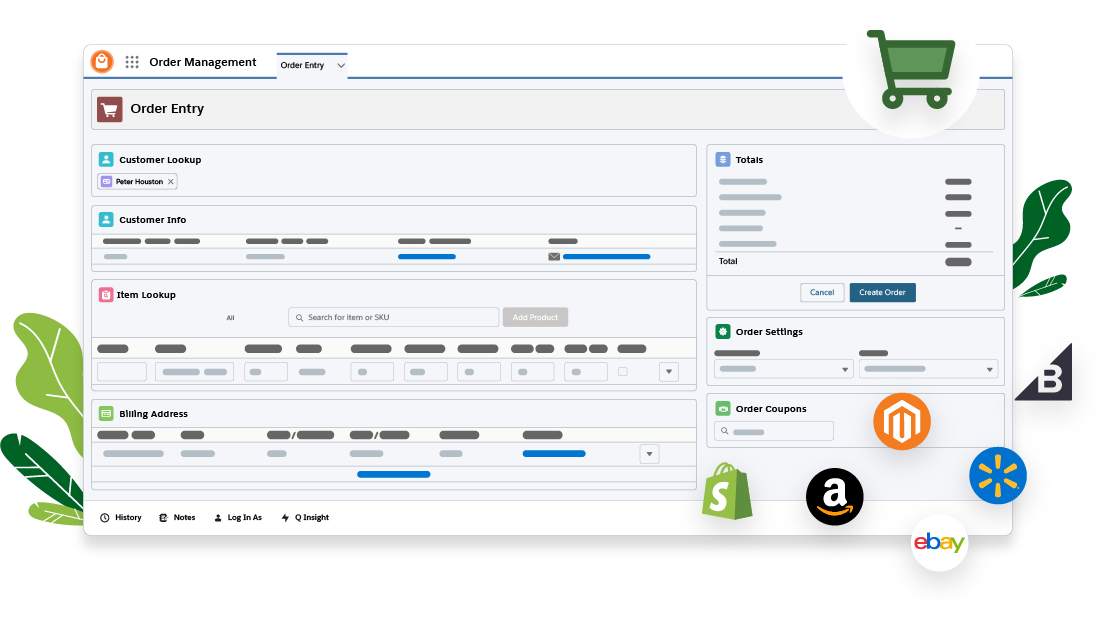Click the blue link below the Billing Address row
The height and width of the screenshot is (620, 1110).
pyautogui.click(x=394, y=474)
